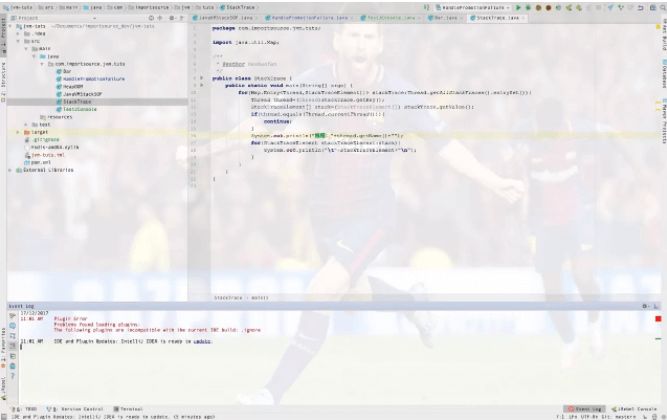Screen dimensions: 667x420
Task: Open the run configuration dropdown
Action: 473,8
